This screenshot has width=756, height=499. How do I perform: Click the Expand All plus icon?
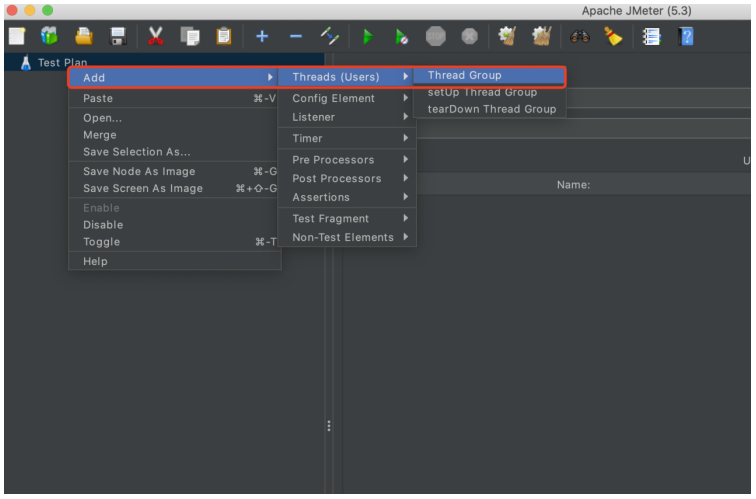click(262, 36)
